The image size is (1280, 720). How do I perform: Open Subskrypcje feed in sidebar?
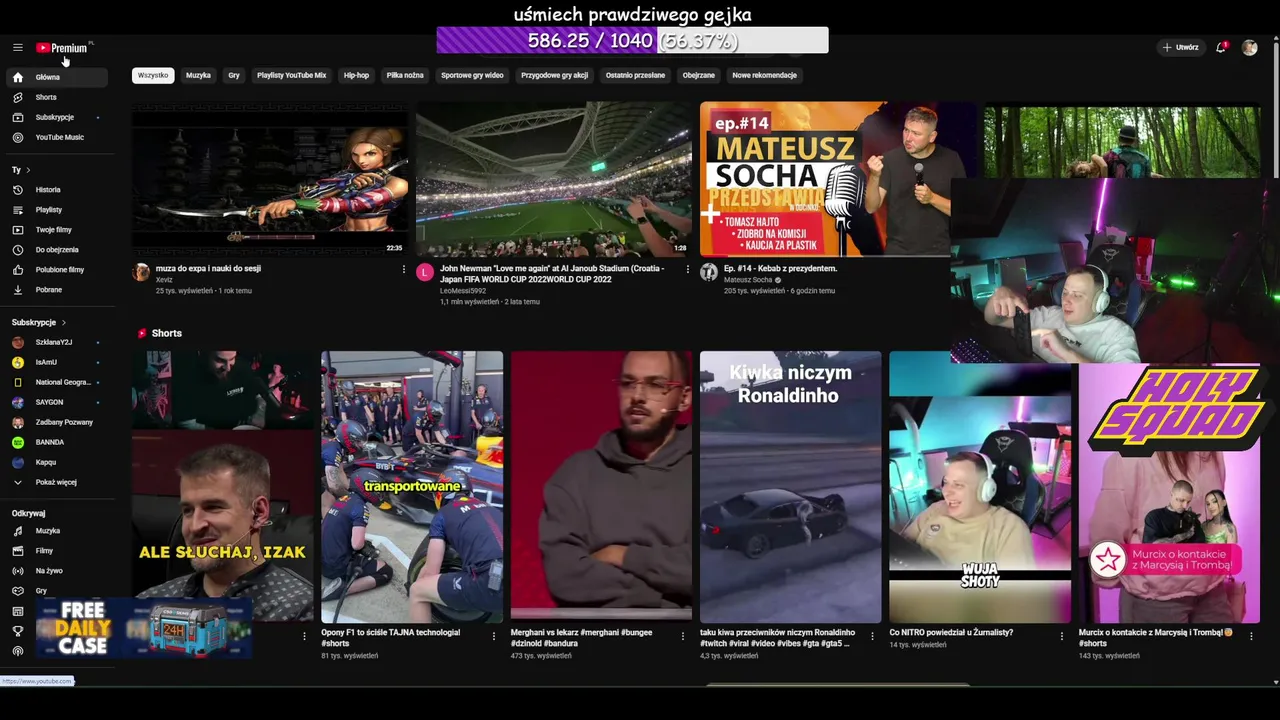coord(57,117)
